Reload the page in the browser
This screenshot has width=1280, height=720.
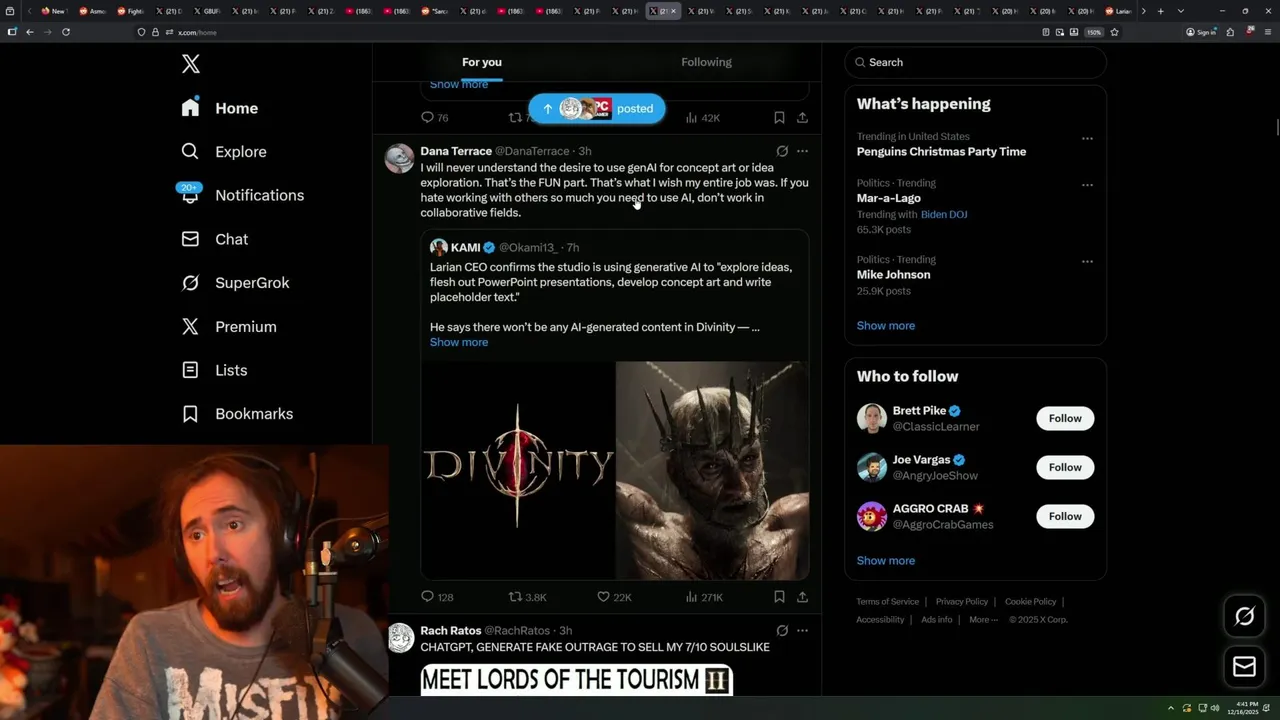coord(66,32)
